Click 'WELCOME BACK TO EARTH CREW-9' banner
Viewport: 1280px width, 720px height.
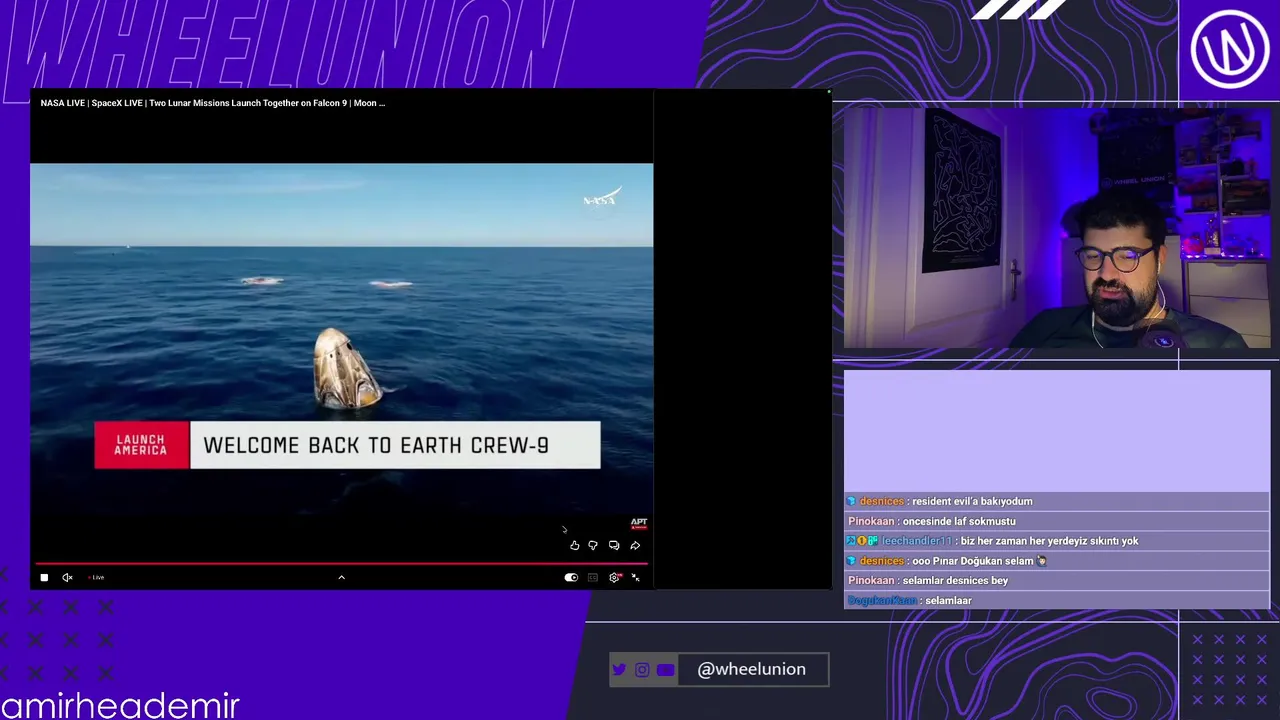click(x=395, y=445)
